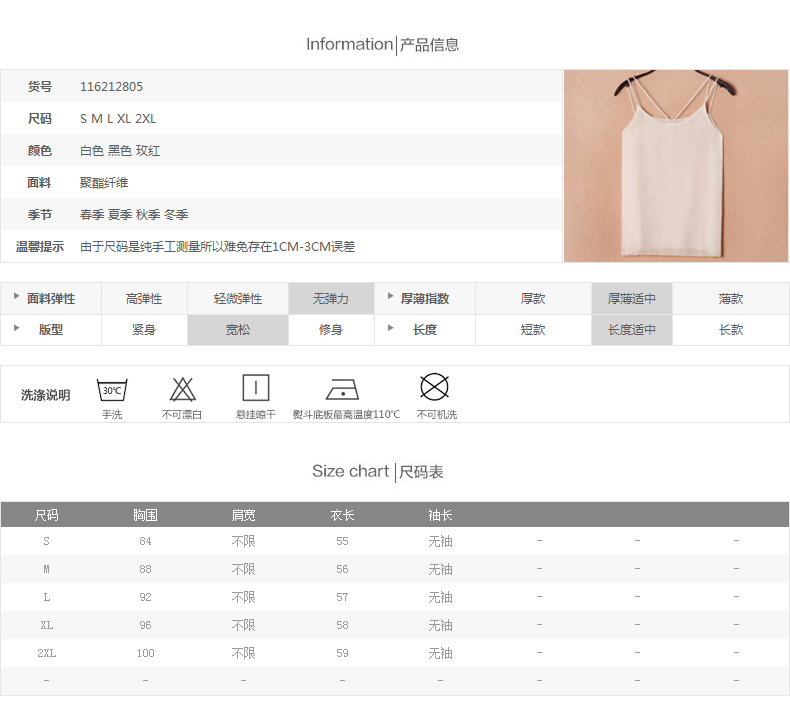Screen dimensions: 790x726
Task: Click the hang-to-dry square icon
Action: click(256, 388)
